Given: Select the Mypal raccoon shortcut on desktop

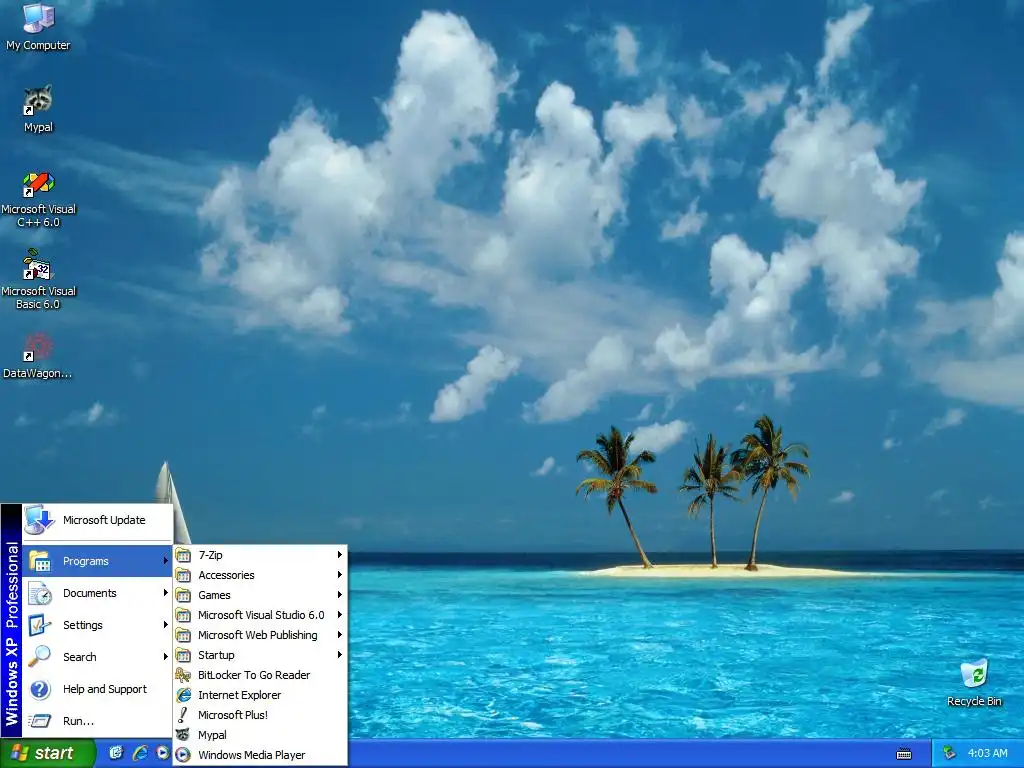Looking at the screenshot, I should coord(38,108).
